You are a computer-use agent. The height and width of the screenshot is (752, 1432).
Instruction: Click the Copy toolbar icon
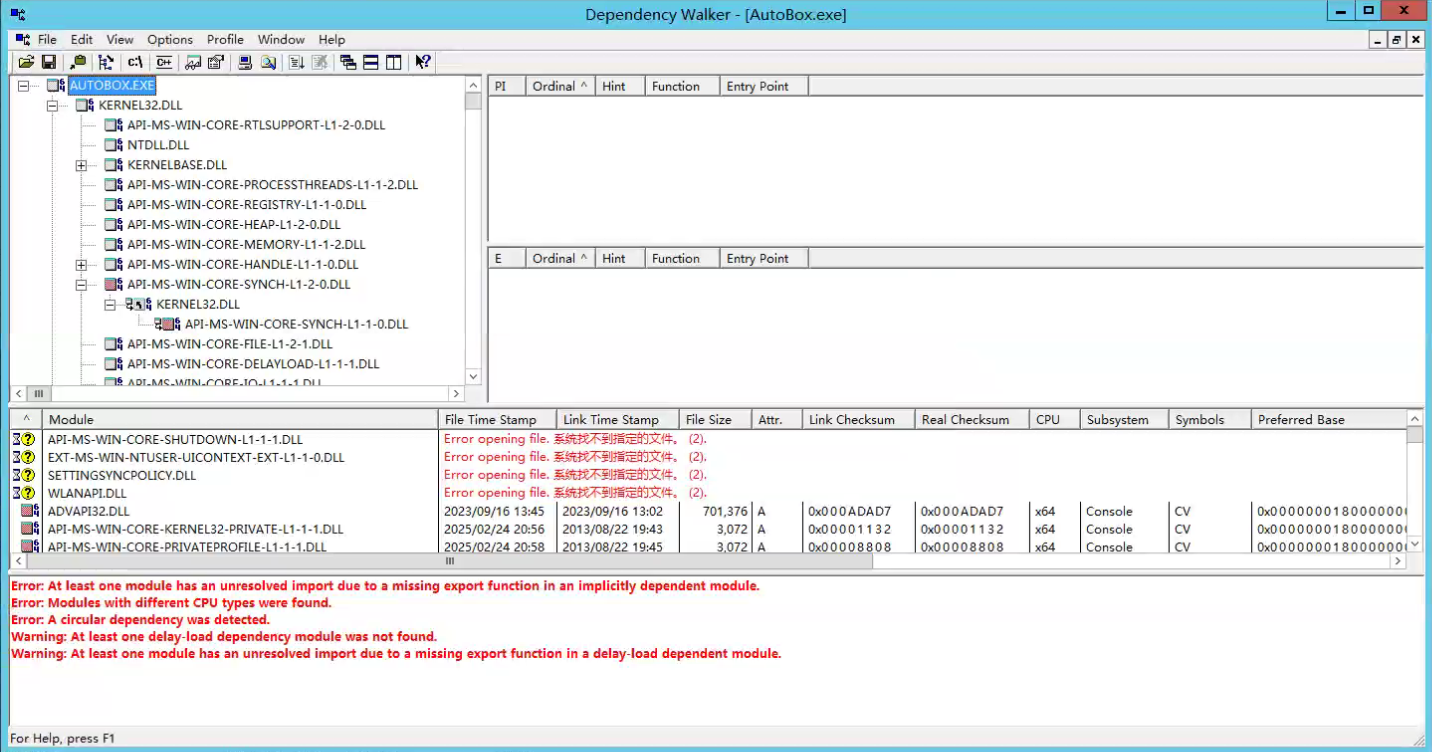pos(78,62)
